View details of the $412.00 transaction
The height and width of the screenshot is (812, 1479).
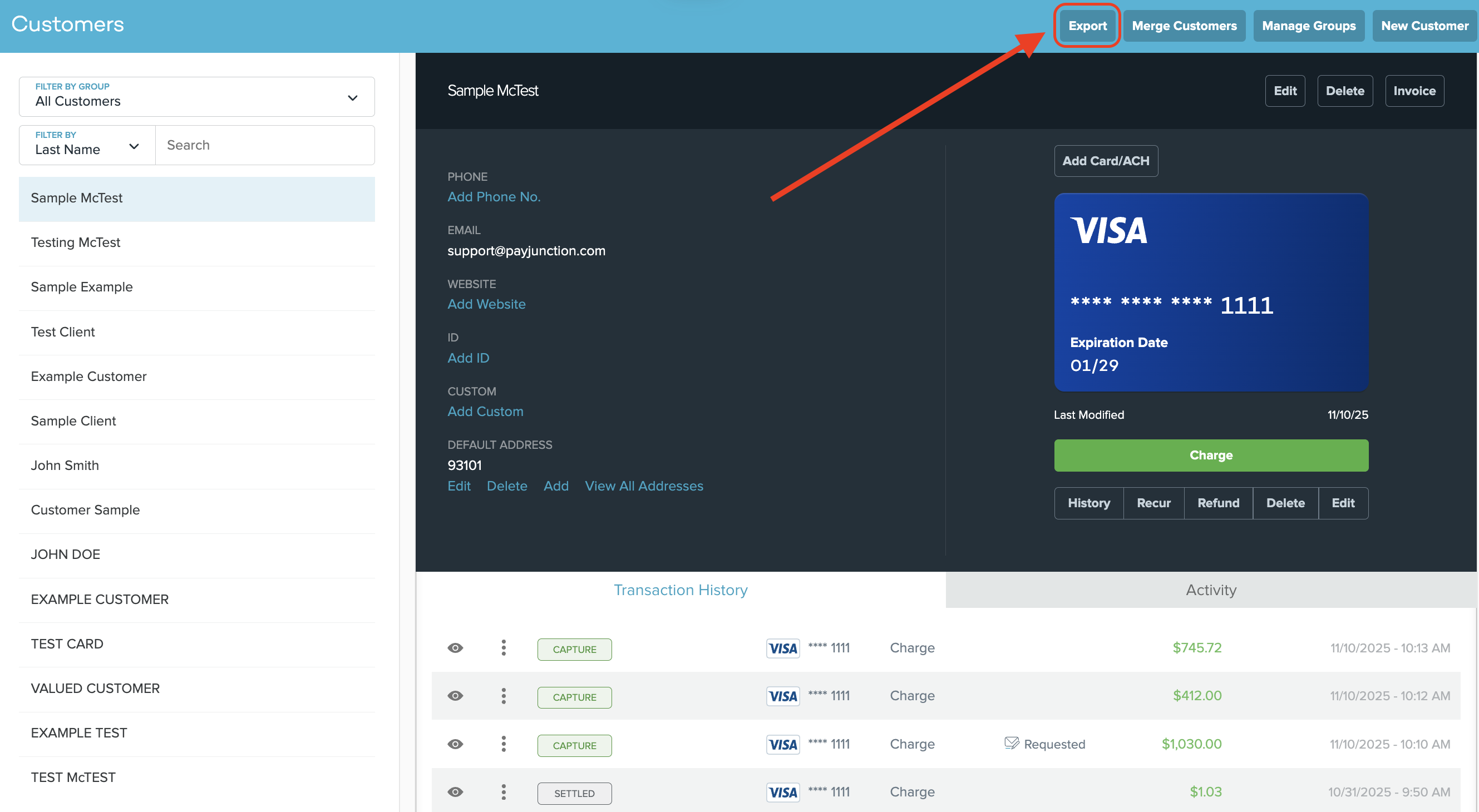click(455, 696)
